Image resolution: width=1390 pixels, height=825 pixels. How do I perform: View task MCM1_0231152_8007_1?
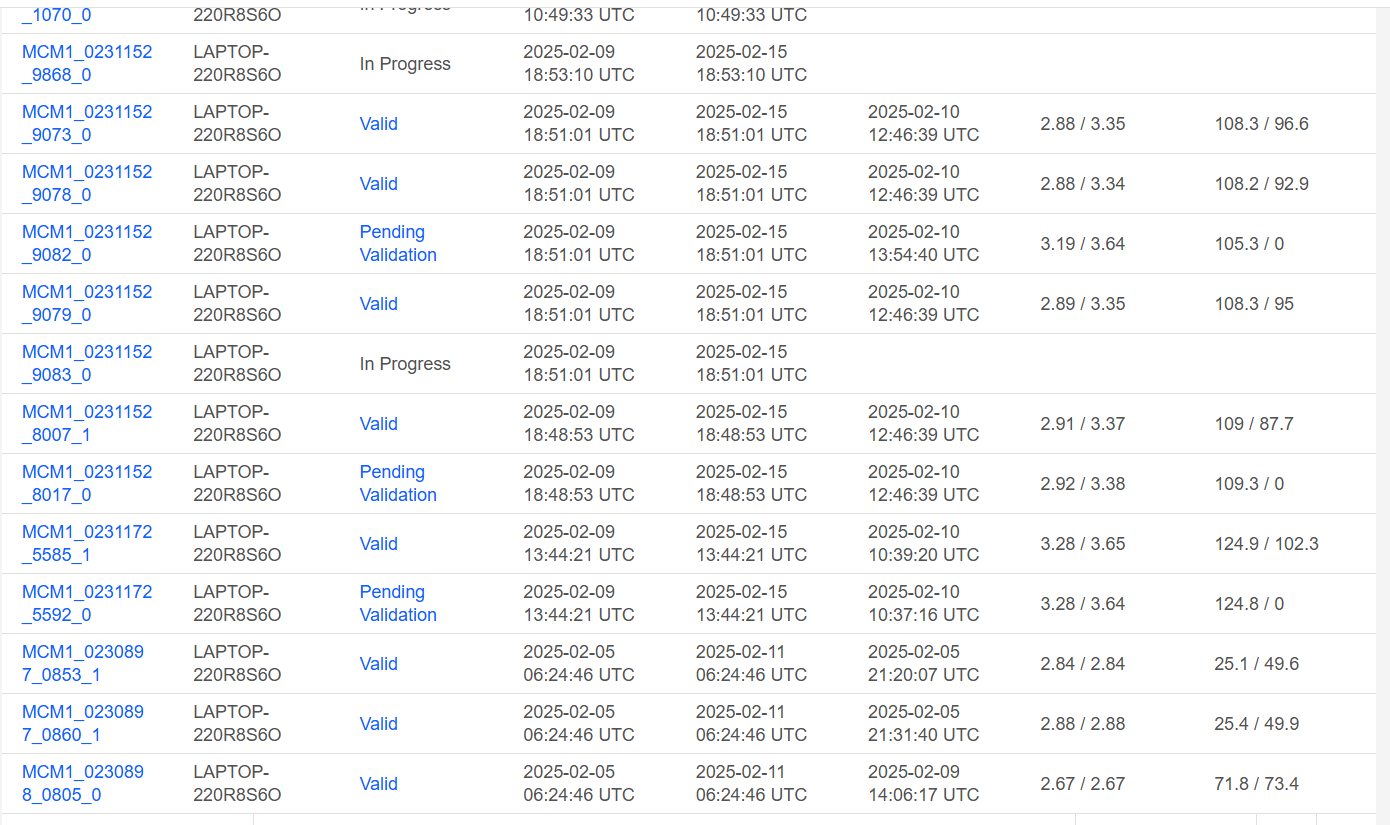[87, 423]
